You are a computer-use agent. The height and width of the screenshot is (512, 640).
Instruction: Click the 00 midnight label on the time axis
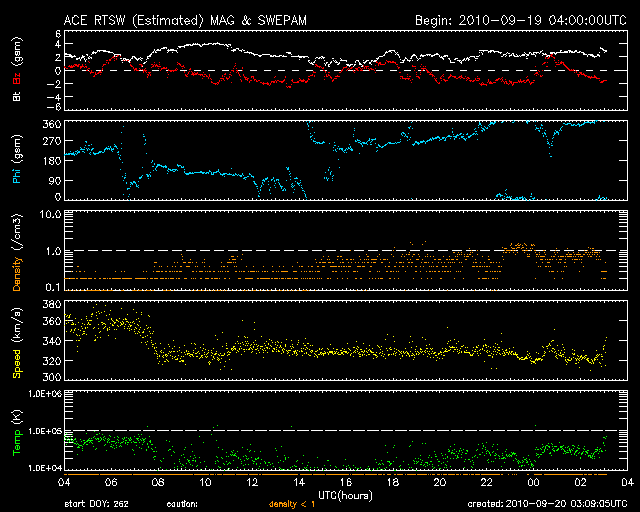coord(533,483)
